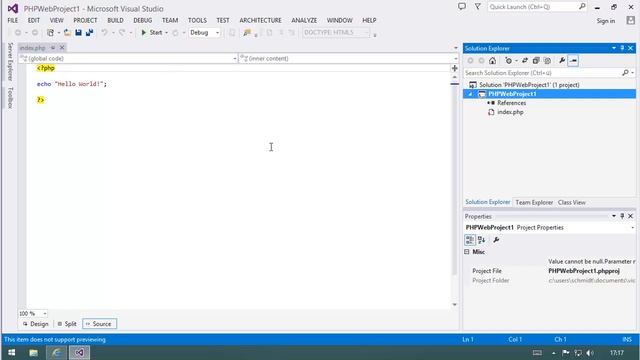Click the Save All icon
640x360 pixels.
click(x=89, y=33)
